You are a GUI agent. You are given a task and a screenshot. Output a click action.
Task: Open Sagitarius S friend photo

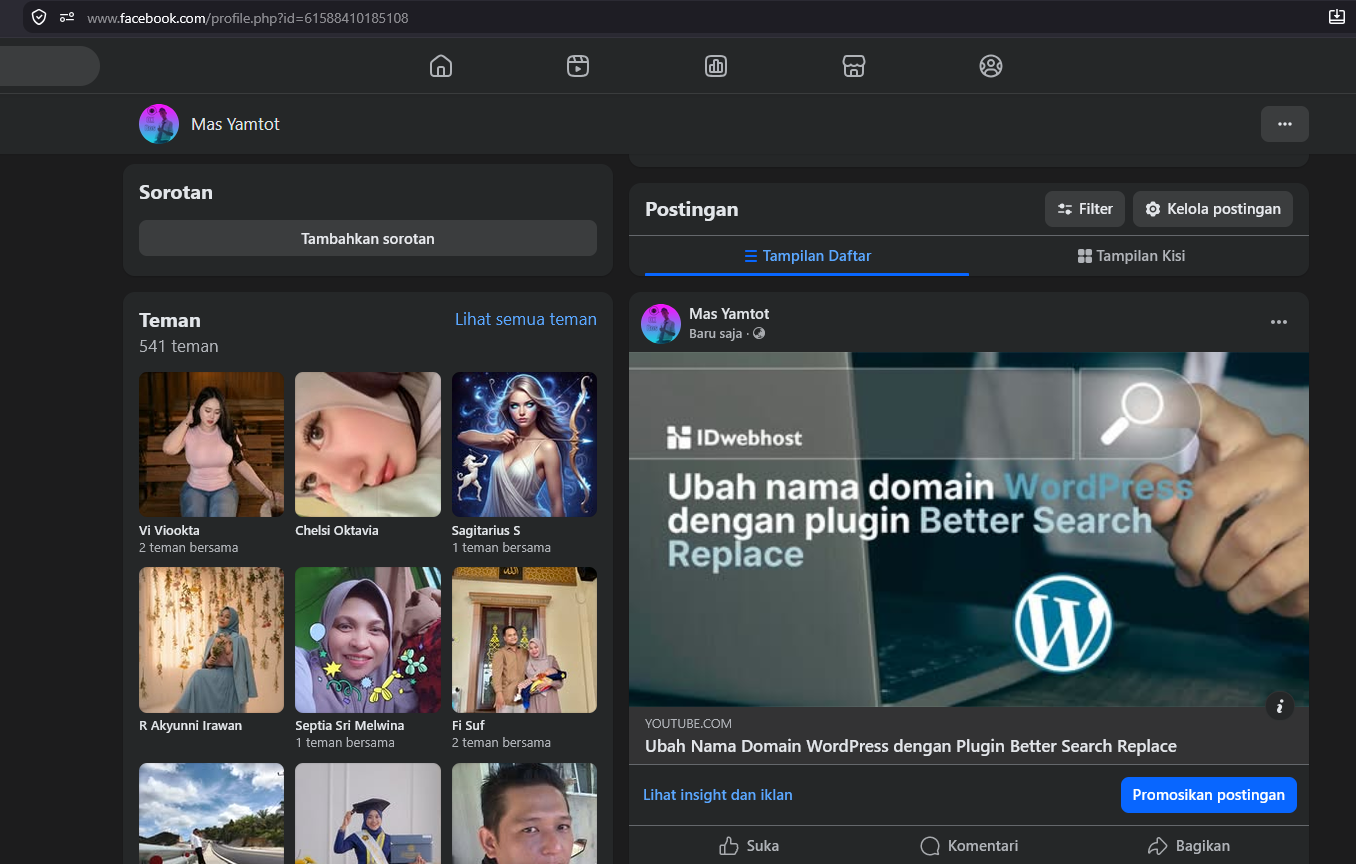524,444
